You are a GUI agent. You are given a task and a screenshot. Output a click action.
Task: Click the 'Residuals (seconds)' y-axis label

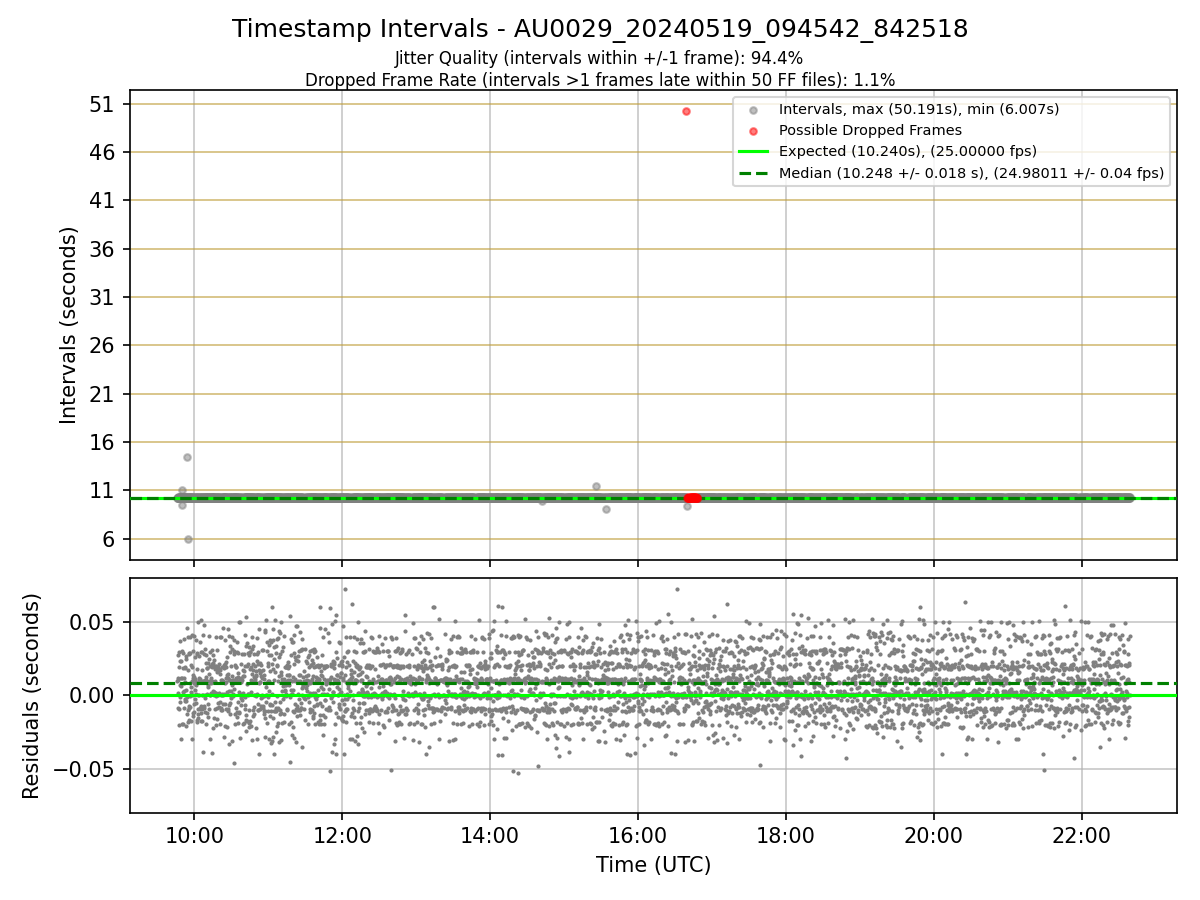(32, 696)
